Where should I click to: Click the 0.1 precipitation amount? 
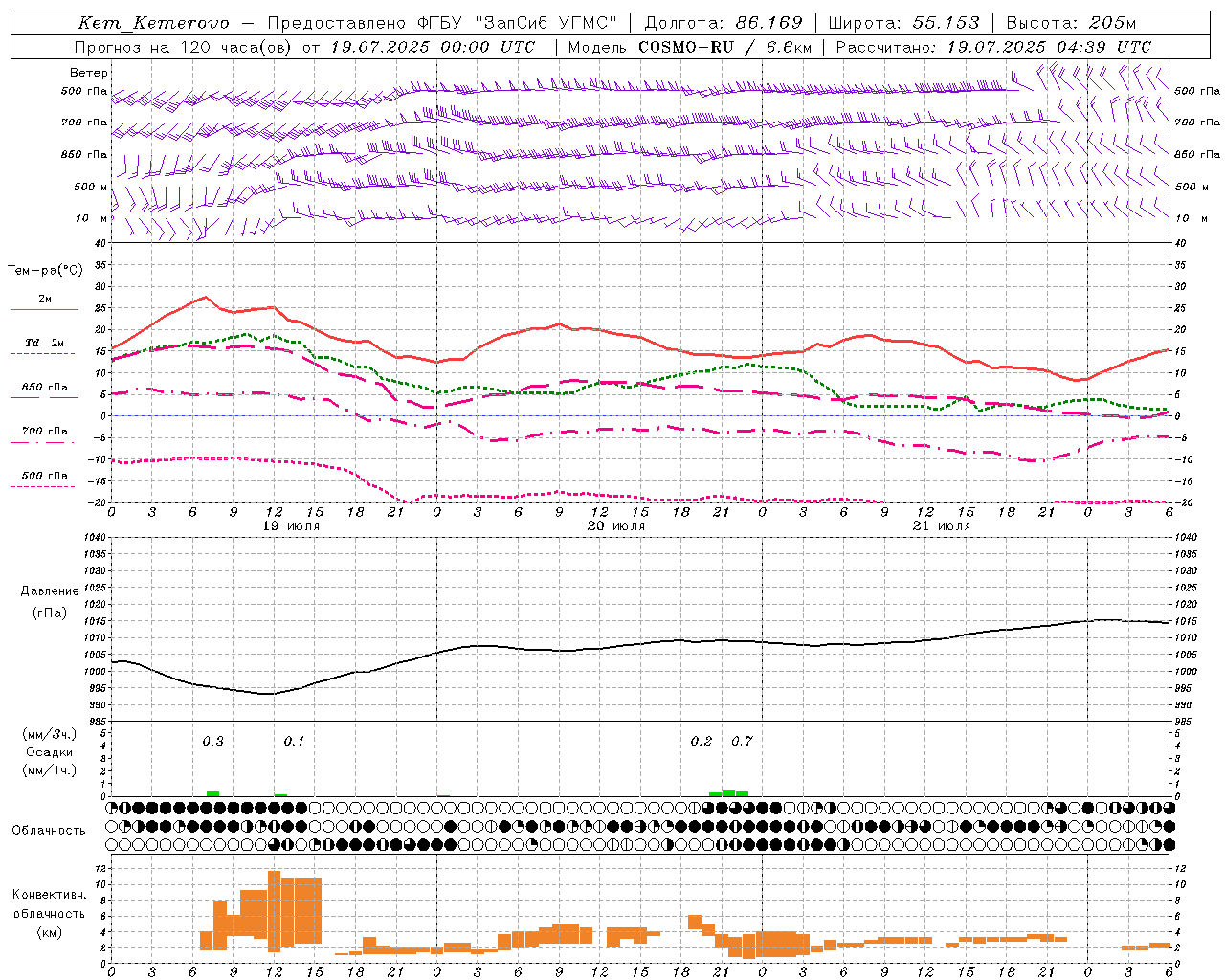coord(294,741)
